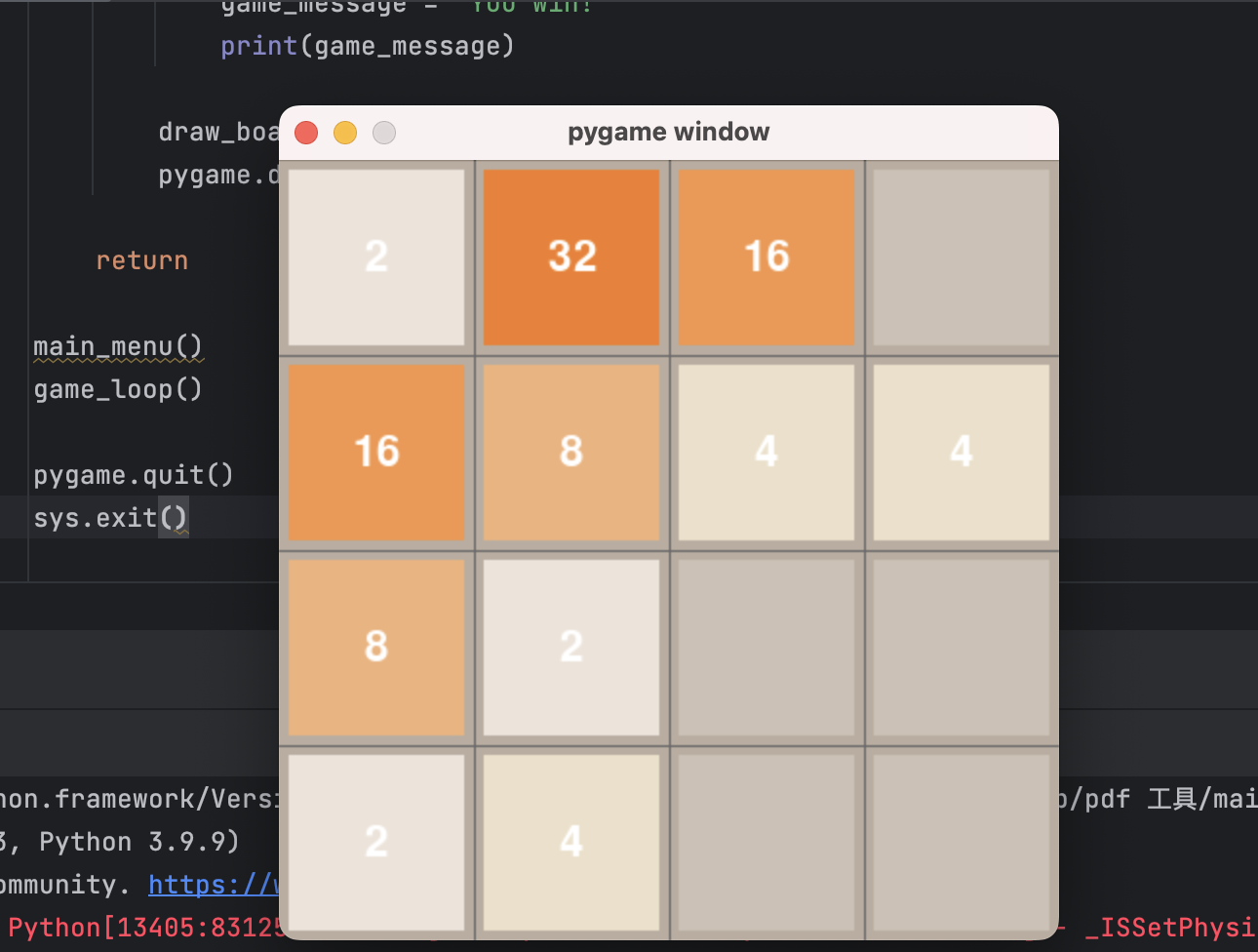
Task: Click the empty cell at top row's end
Action: (x=962, y=258)
